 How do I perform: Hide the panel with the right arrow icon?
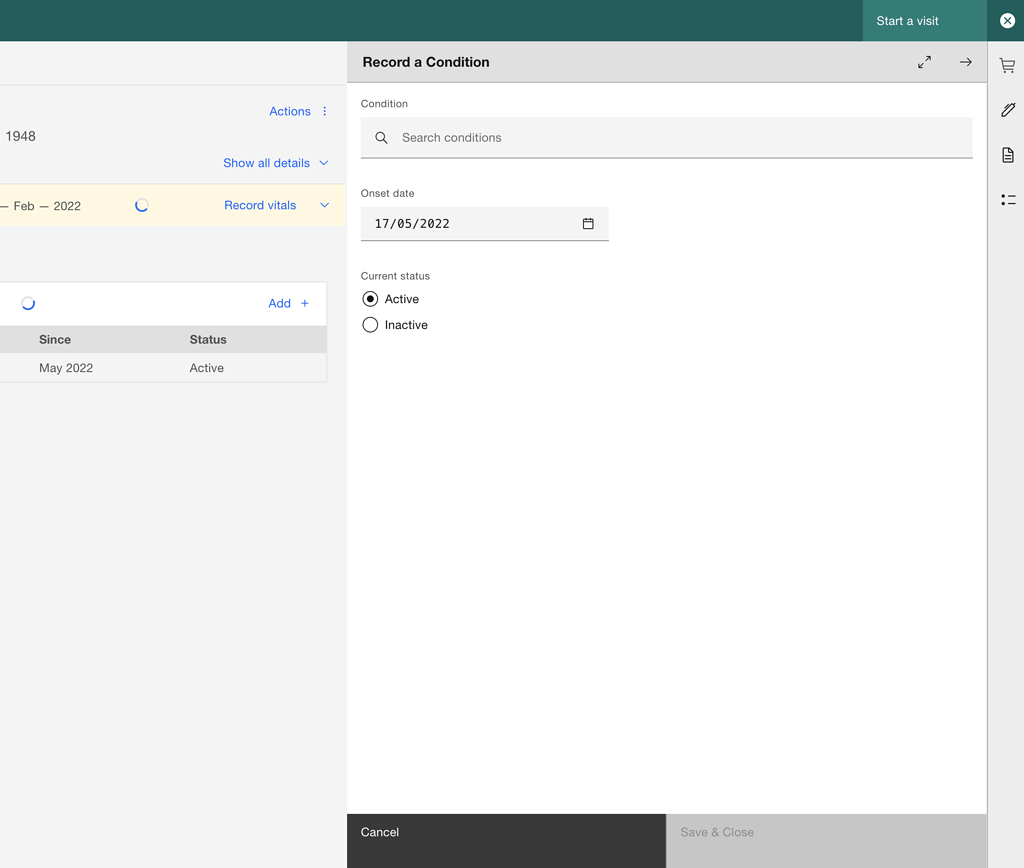tap(965, 62)
